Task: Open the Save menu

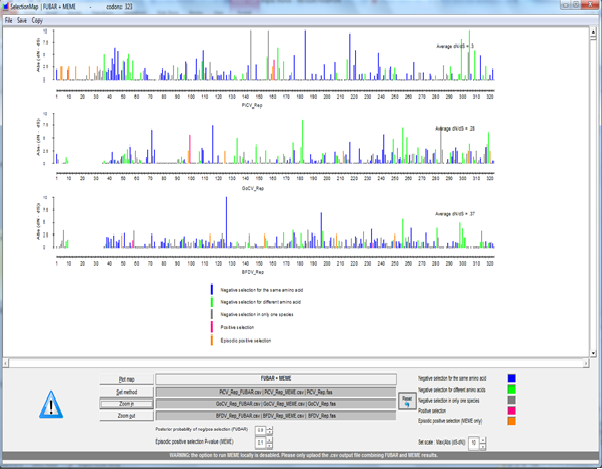Action: 22,20
